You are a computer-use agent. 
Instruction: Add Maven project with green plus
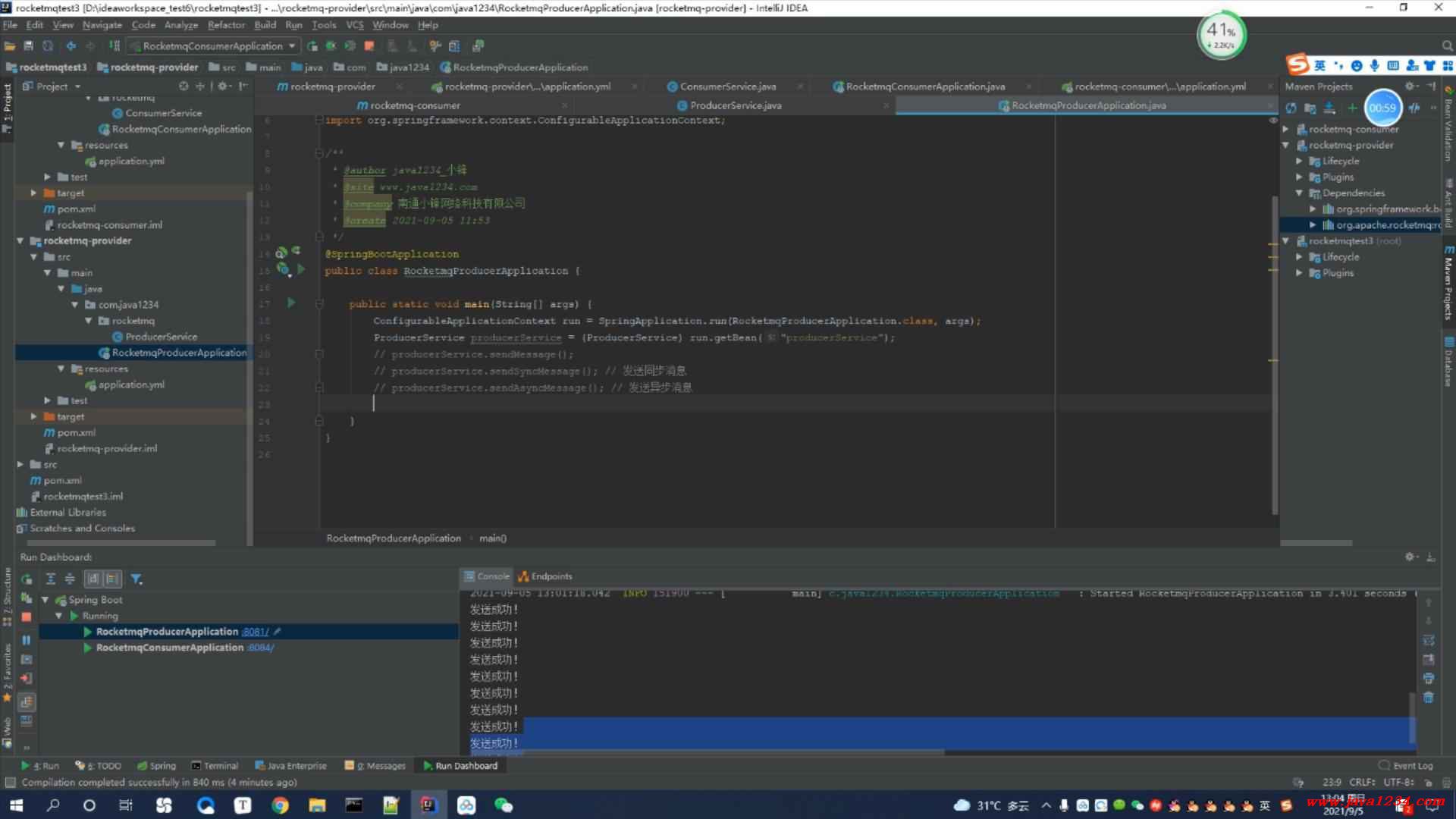tap(1351, 108)
